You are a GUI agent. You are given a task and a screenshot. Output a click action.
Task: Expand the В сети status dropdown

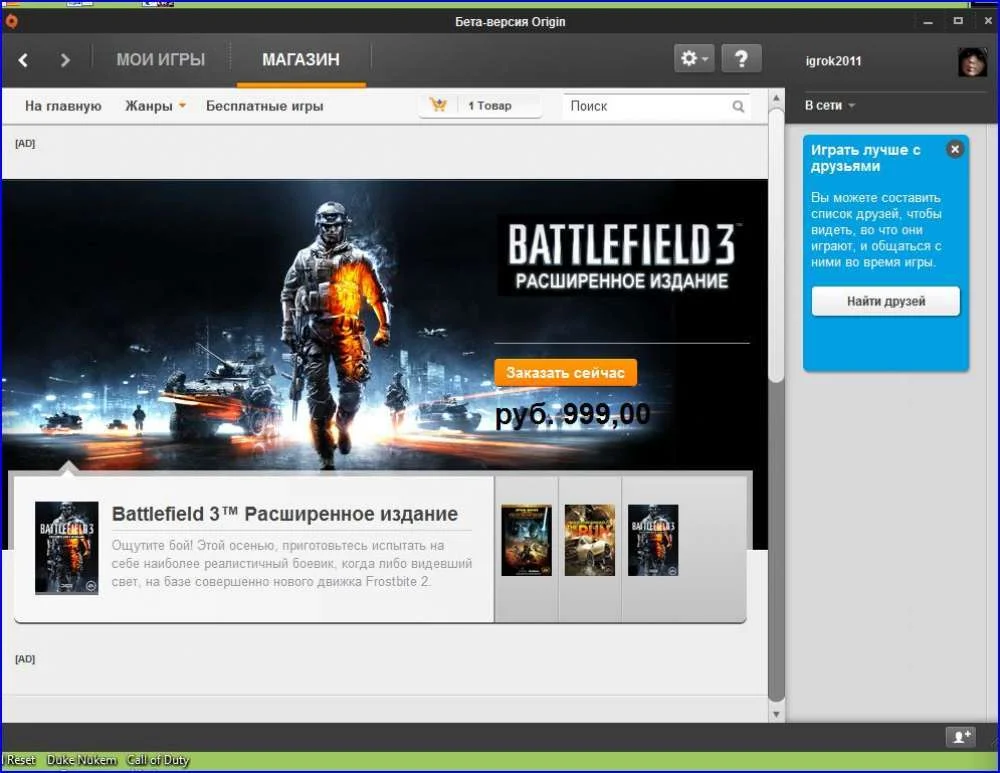pos(830,105)
